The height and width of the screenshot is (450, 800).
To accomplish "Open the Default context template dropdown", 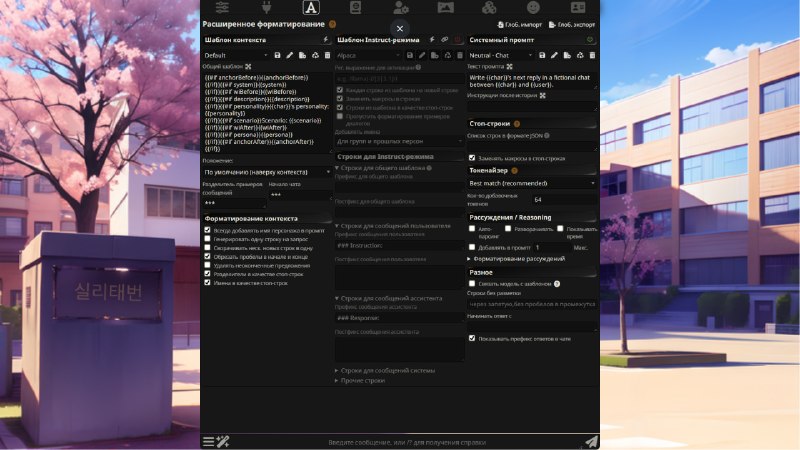I will tap(236, 55).
